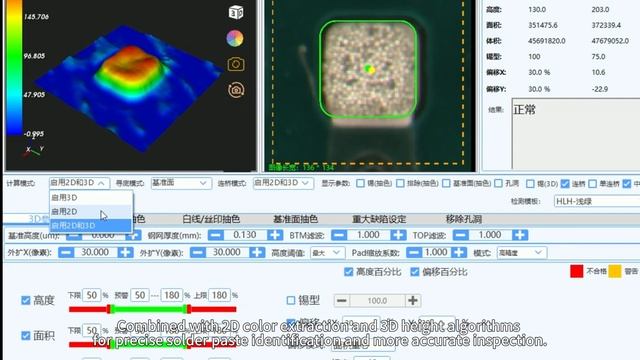The height and width of the screenshot is (360, 640).
Task: Click the 外扩Y 30.000 value field
Action: tap(227, 253)
